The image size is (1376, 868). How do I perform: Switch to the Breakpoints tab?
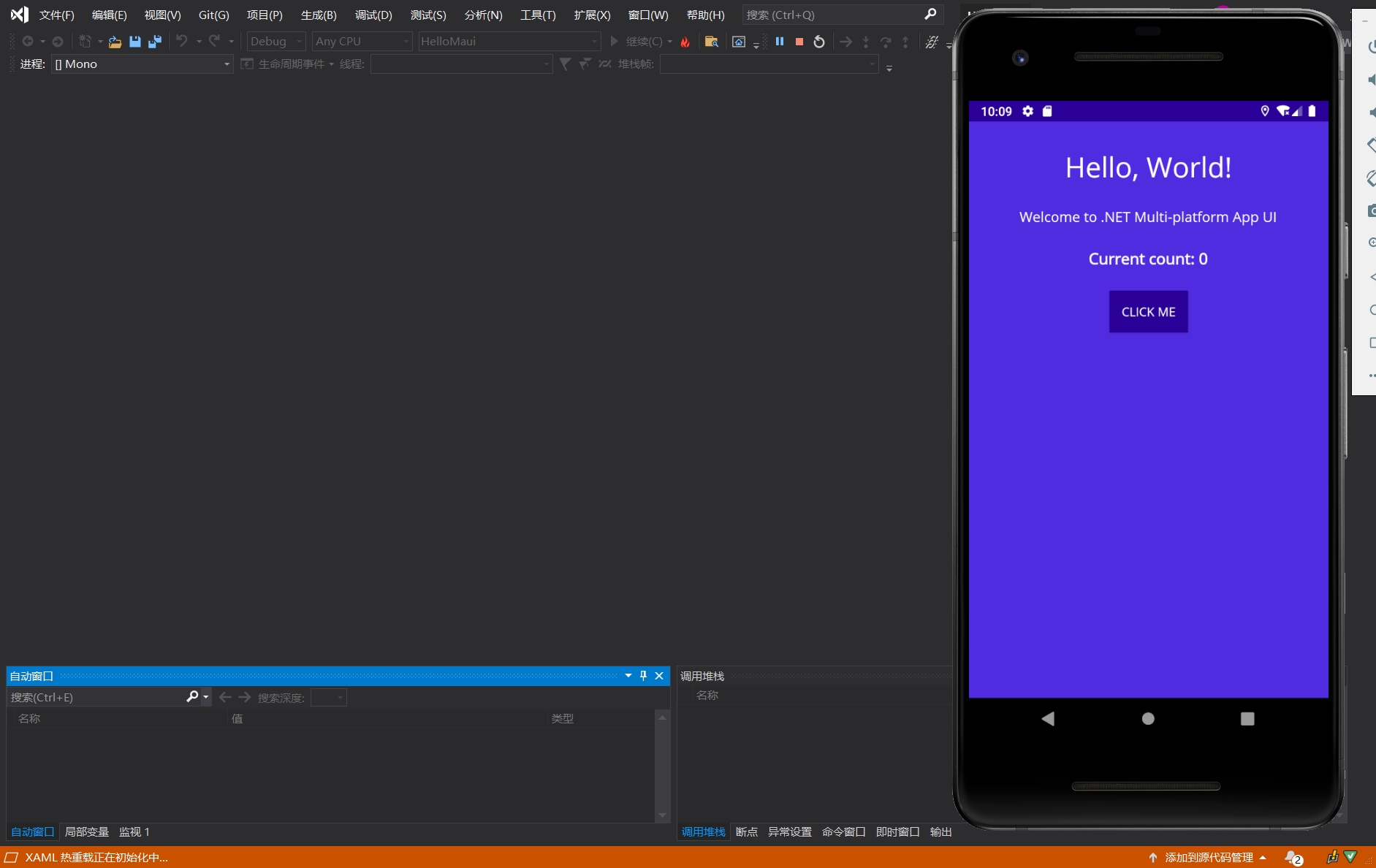coord(747,831)
